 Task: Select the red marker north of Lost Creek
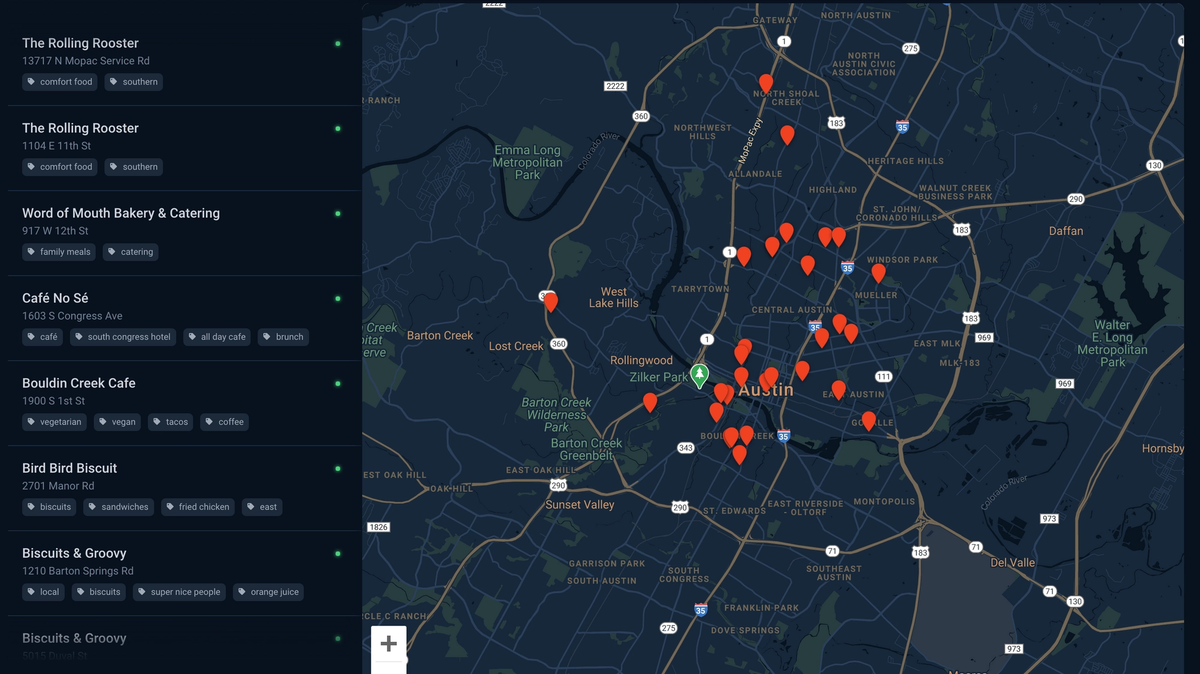550,301
